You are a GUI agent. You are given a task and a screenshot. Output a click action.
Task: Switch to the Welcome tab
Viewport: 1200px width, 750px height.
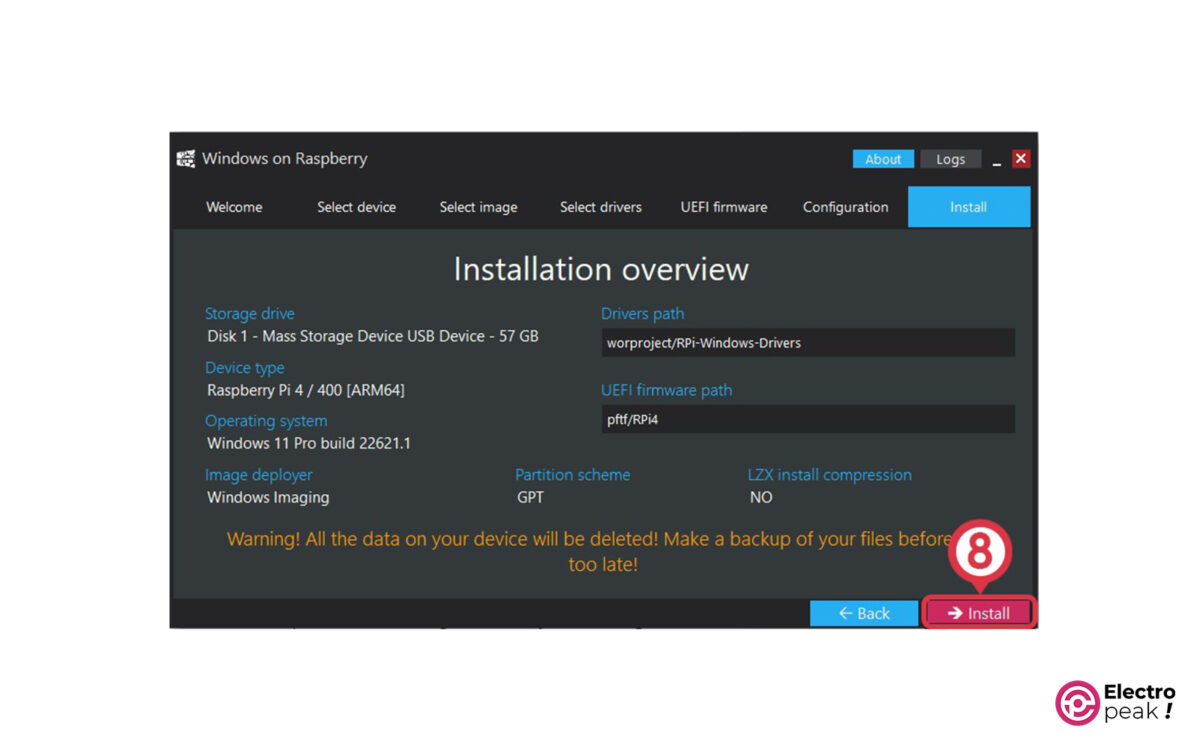(x=234, y=207)
